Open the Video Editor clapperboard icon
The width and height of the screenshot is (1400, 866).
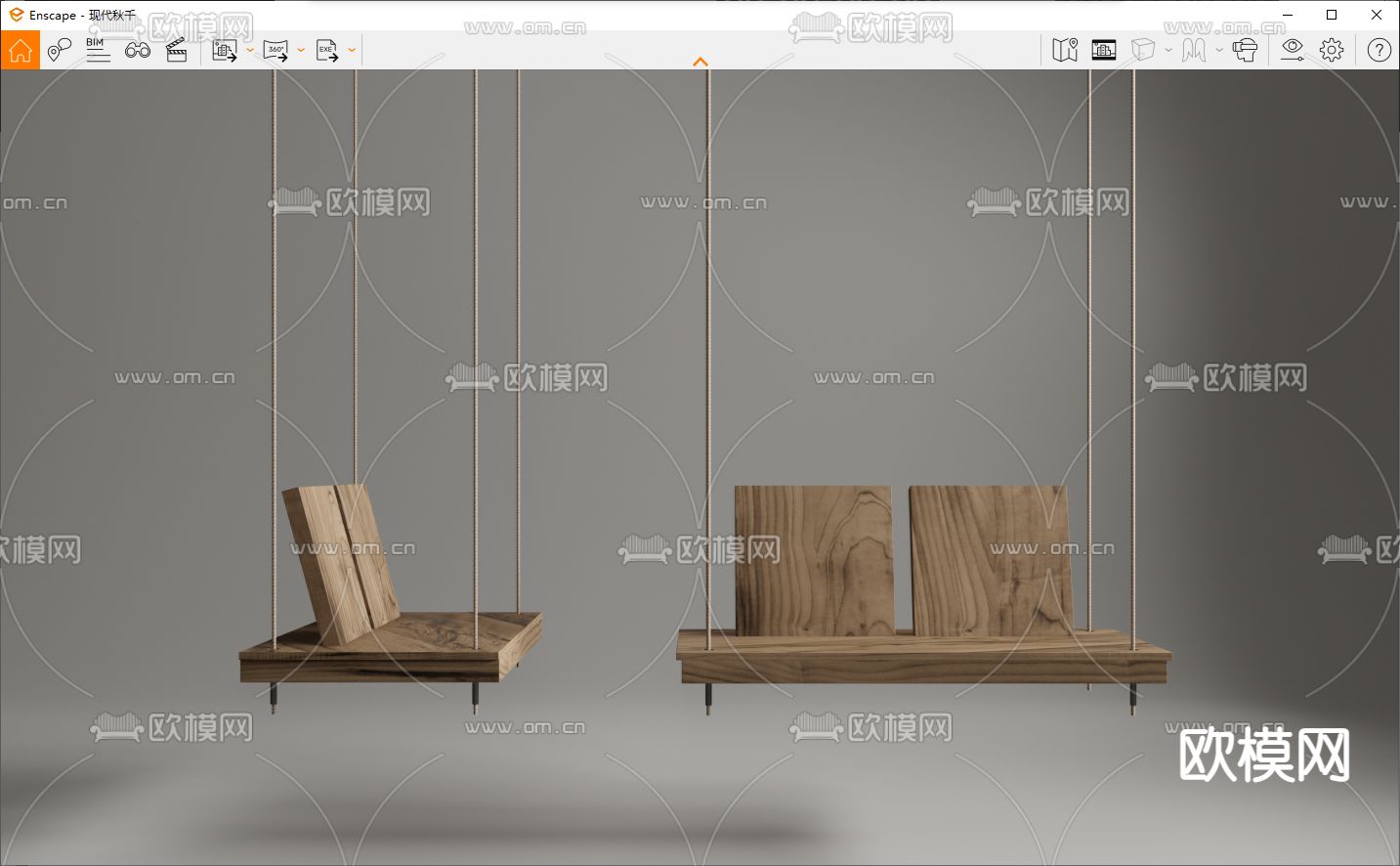click(176, 50)
